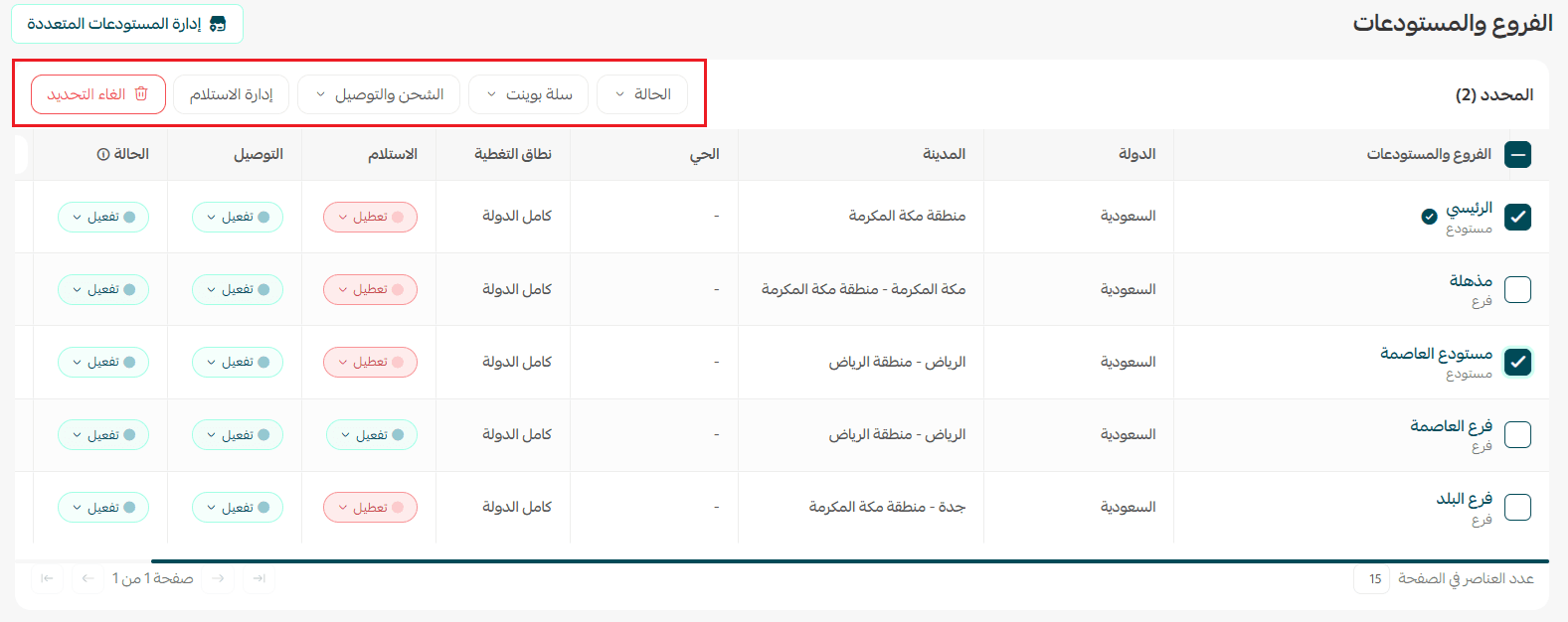The width and height of the screenshot is (1568, 622).
Task: Open the الحالة bulk dropdown
Action: click(x=642, y=94)
